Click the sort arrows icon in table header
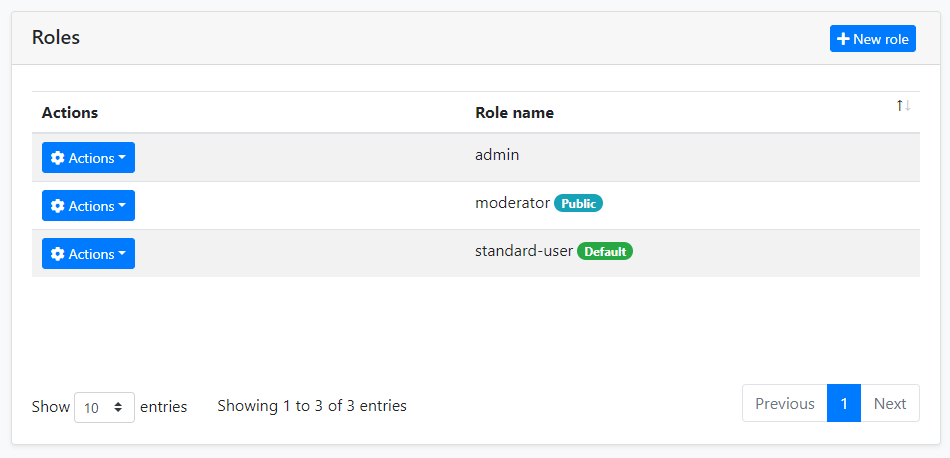Screen dimensions: 950x458 [x=903, y=106]
